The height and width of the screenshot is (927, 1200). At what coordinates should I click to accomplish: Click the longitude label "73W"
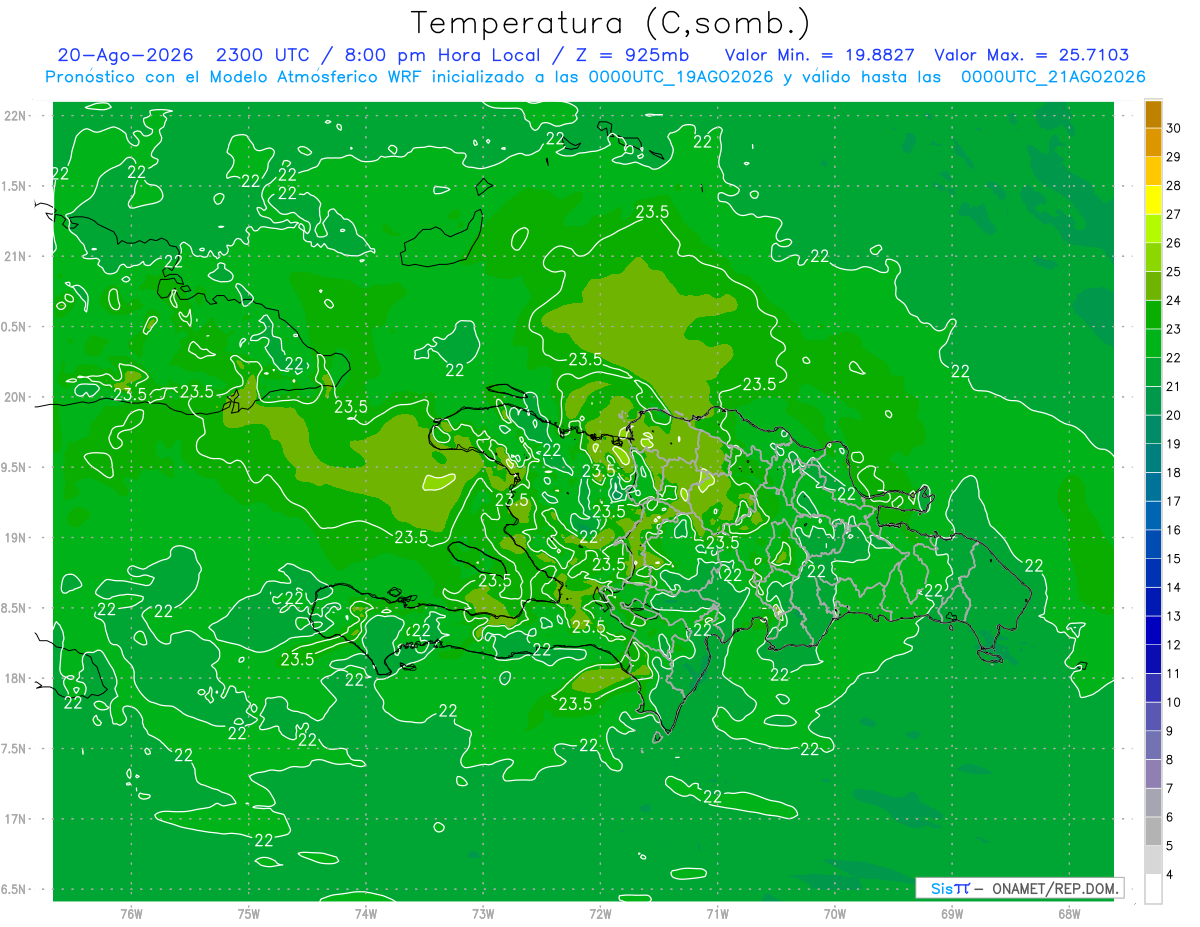[x=483, y=913]
